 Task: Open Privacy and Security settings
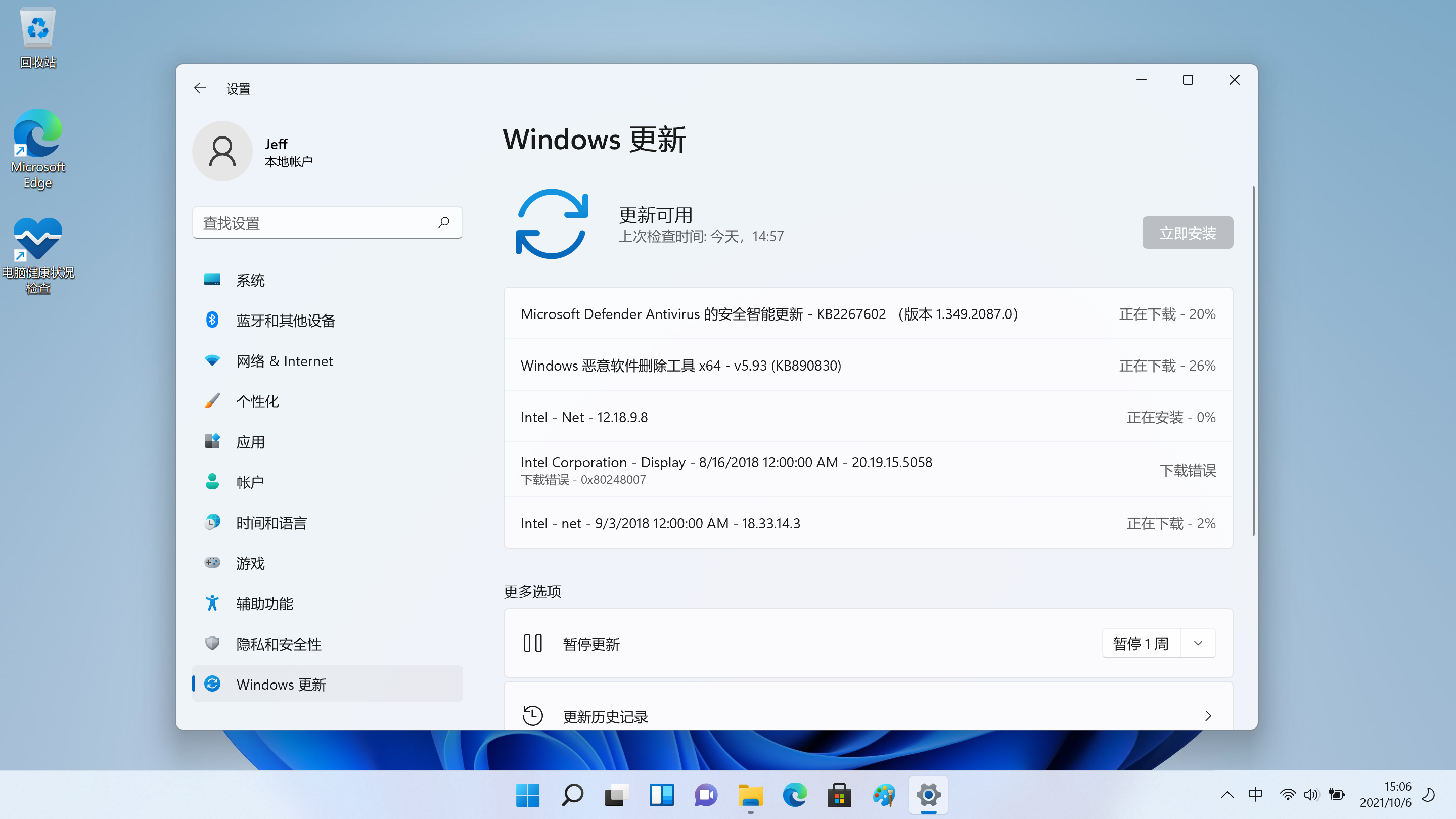point(279,643)
